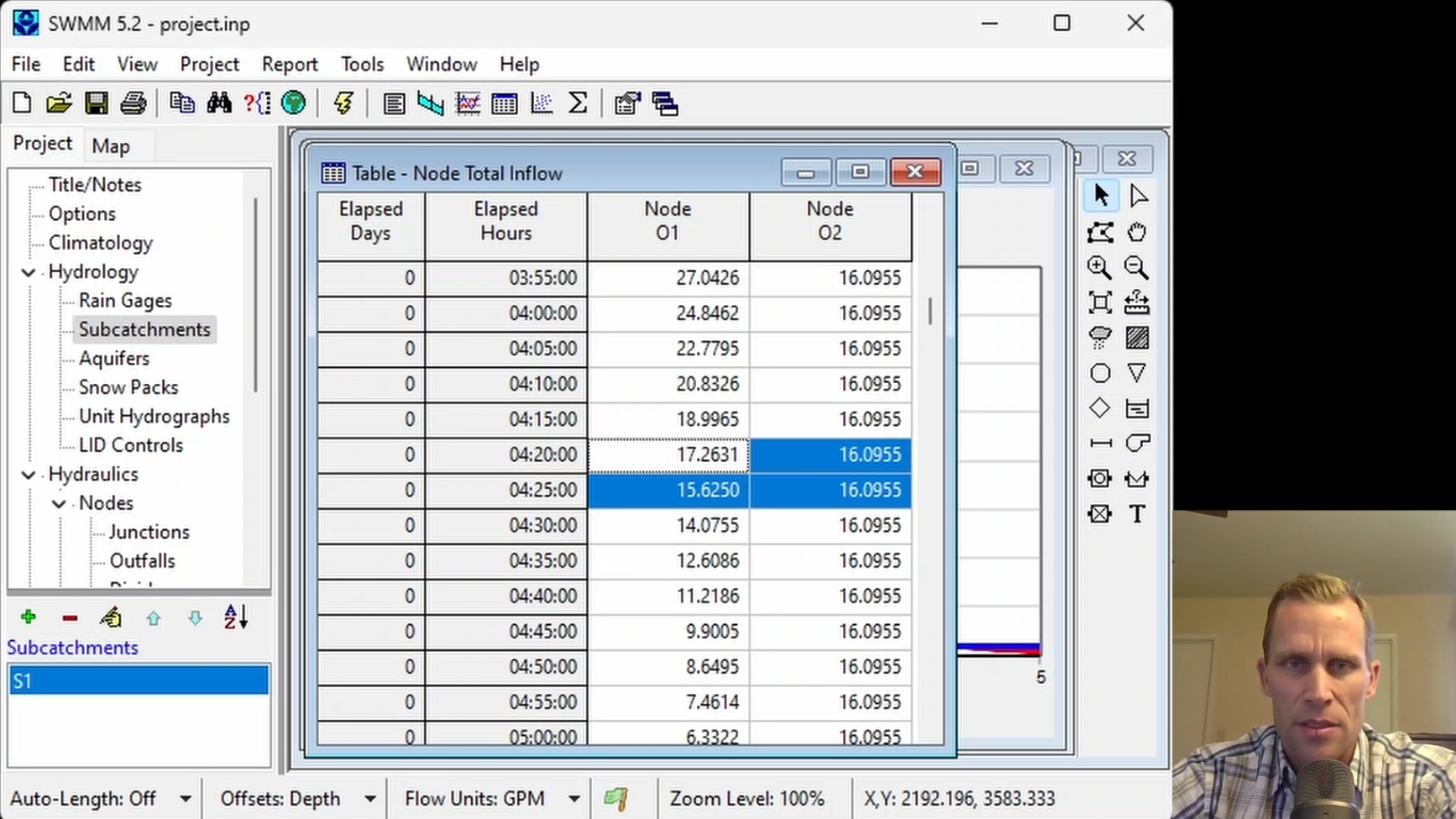
Task: Open the Statistics report sigma icon
Action: point(578,103)
